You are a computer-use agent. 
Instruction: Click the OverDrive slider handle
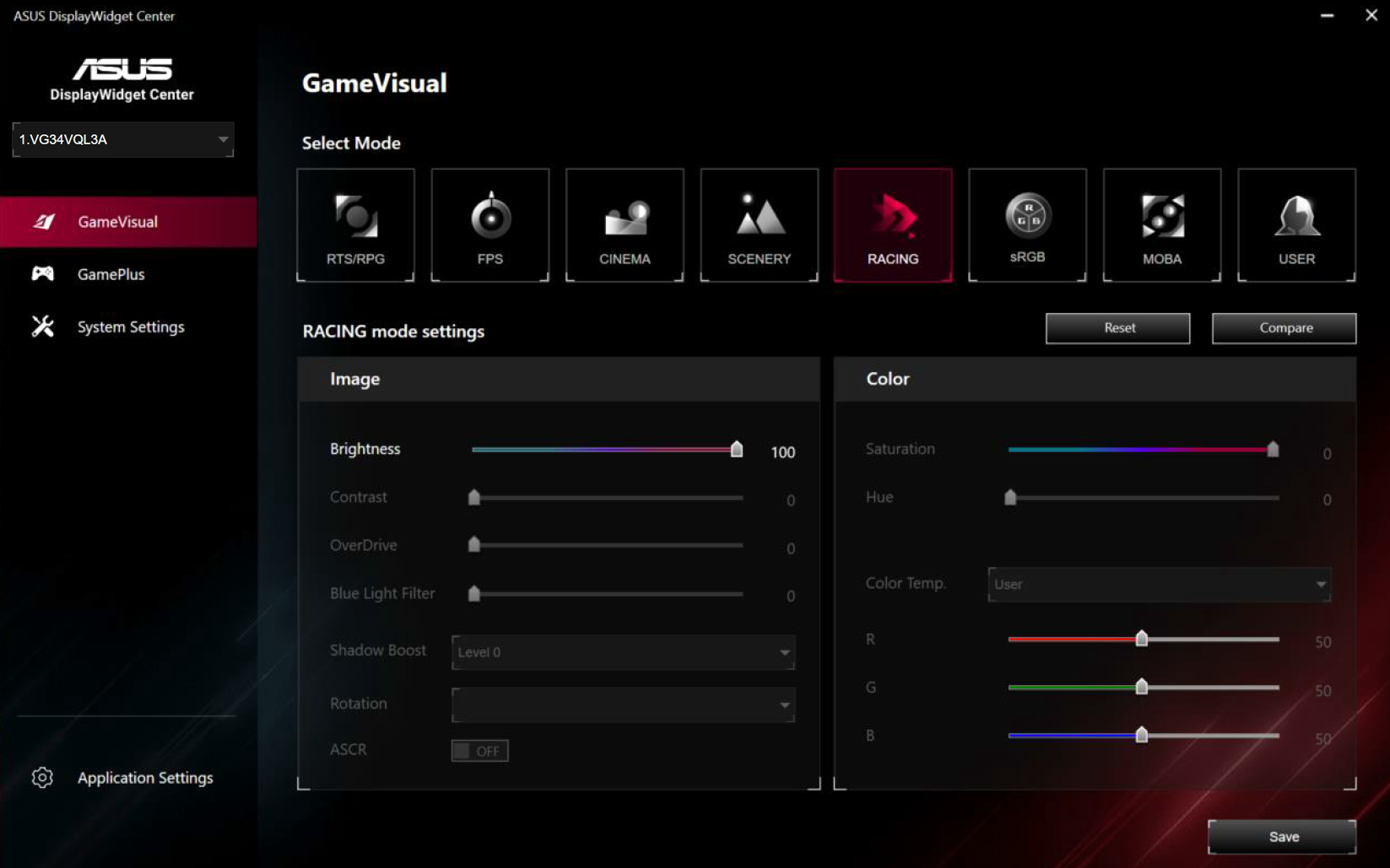click(474, 544)
